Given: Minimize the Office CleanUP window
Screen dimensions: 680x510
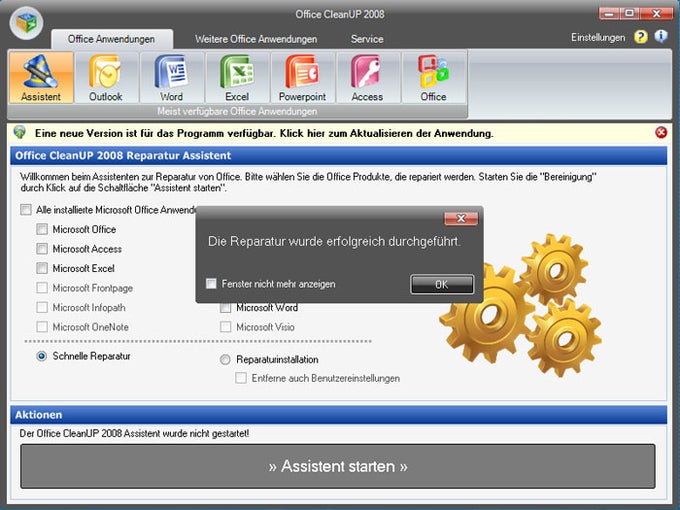Looking at the screenshot, I should tap(609, 14).
